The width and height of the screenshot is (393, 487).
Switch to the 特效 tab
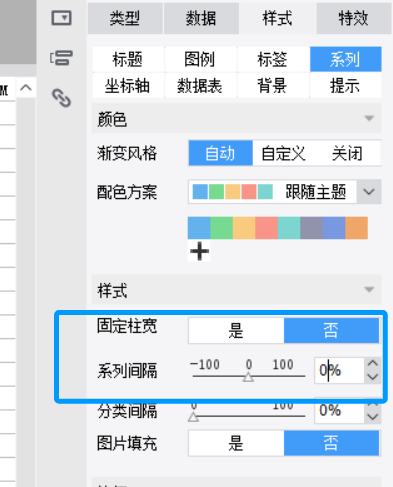[353, 18]
